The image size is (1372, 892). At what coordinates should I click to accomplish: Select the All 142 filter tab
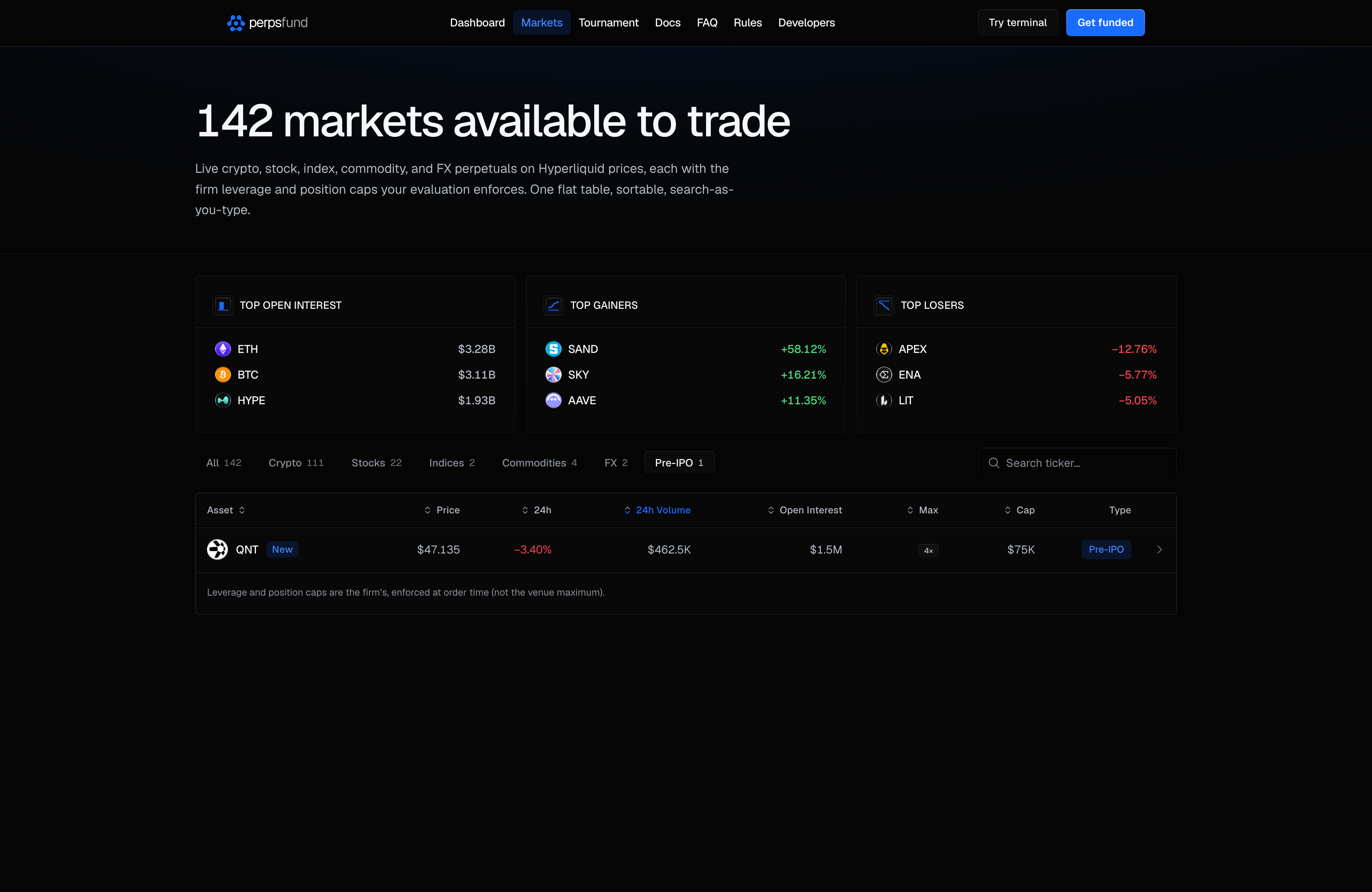point(224,463)
